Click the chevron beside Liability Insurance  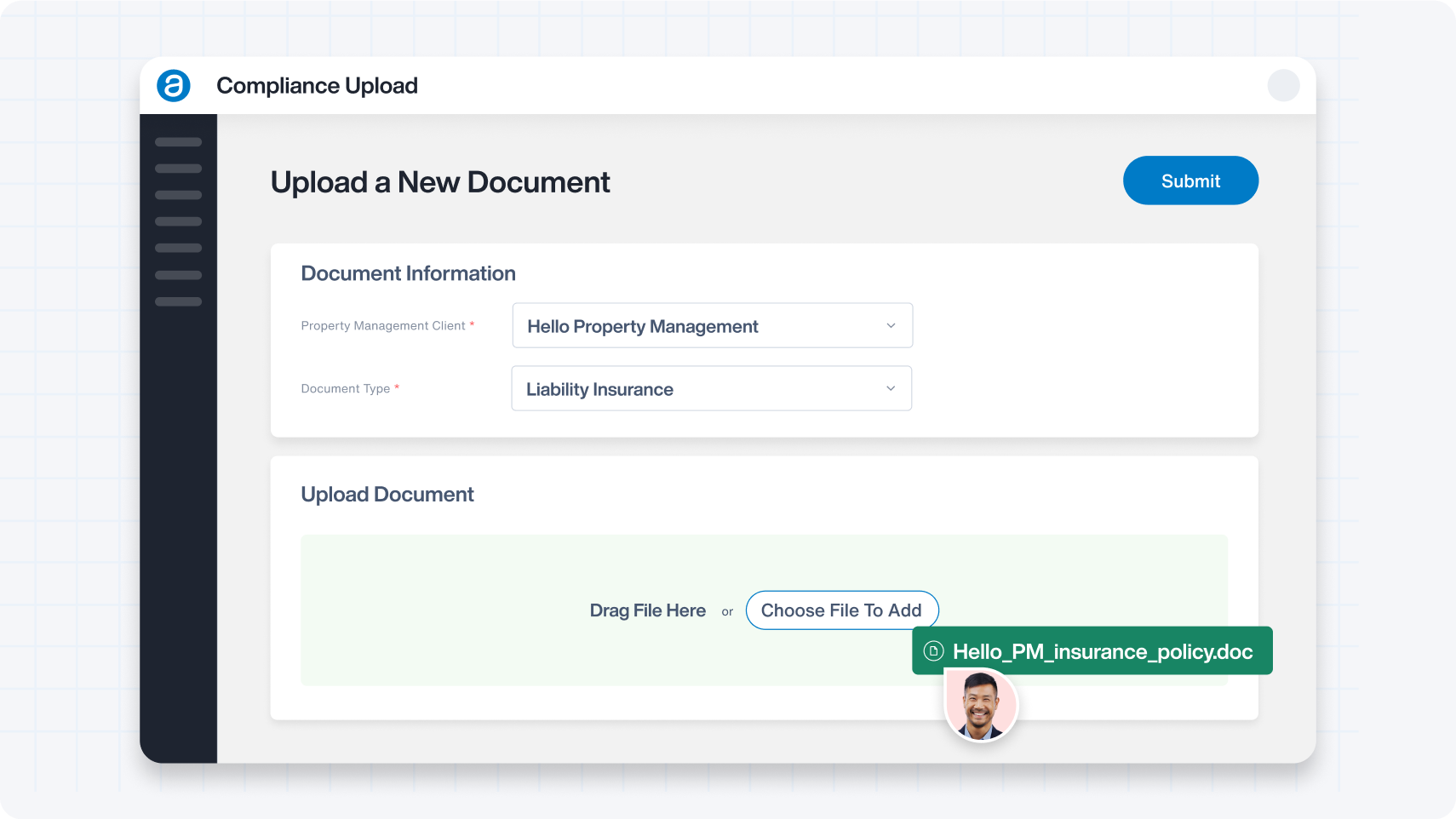coord(891,388)
